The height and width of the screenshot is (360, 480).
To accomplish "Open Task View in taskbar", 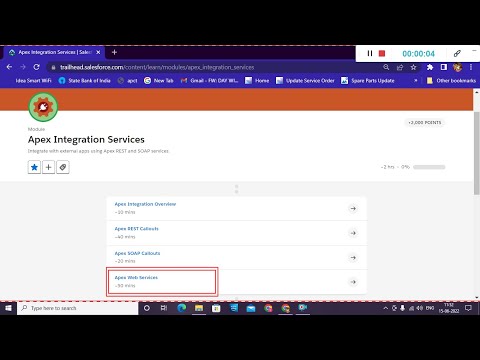I will click(x=164, y=308).
